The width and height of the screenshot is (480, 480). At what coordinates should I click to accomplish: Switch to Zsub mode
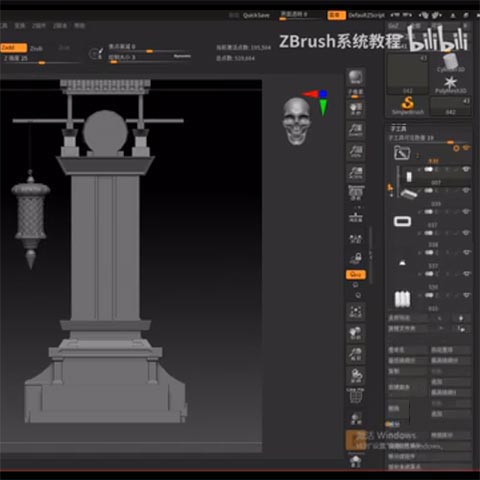(36, 48)
